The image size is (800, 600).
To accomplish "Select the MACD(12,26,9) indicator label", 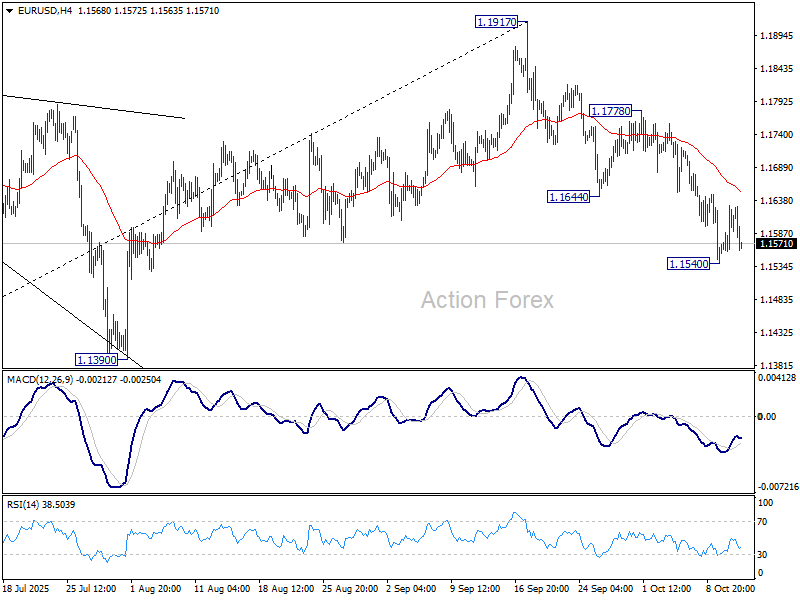I will [x=42, y=380].
